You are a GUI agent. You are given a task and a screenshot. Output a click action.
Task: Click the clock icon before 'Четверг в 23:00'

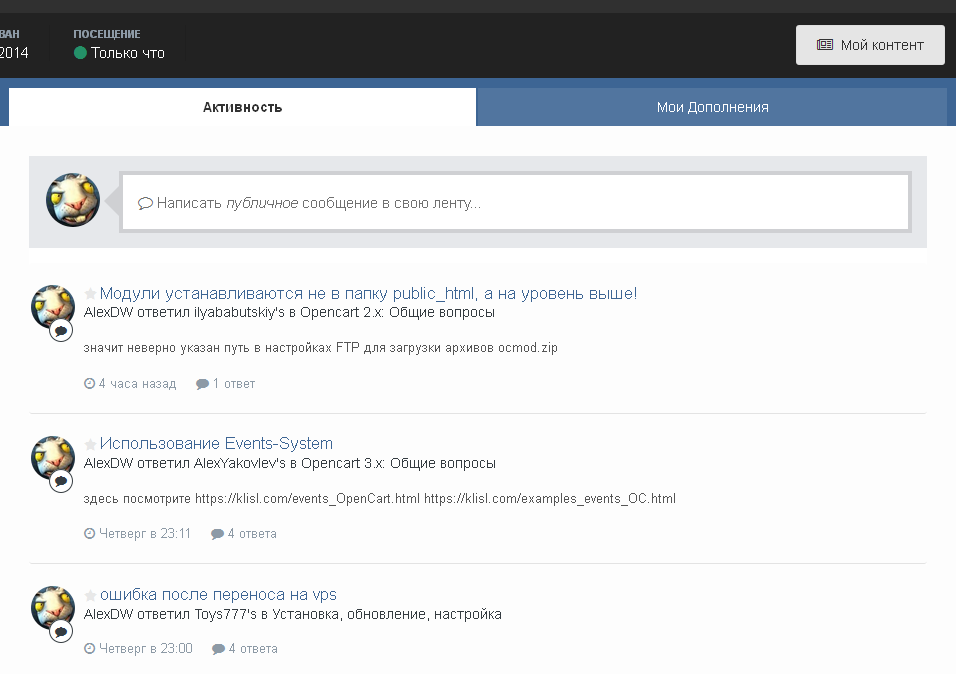point(90,648)
